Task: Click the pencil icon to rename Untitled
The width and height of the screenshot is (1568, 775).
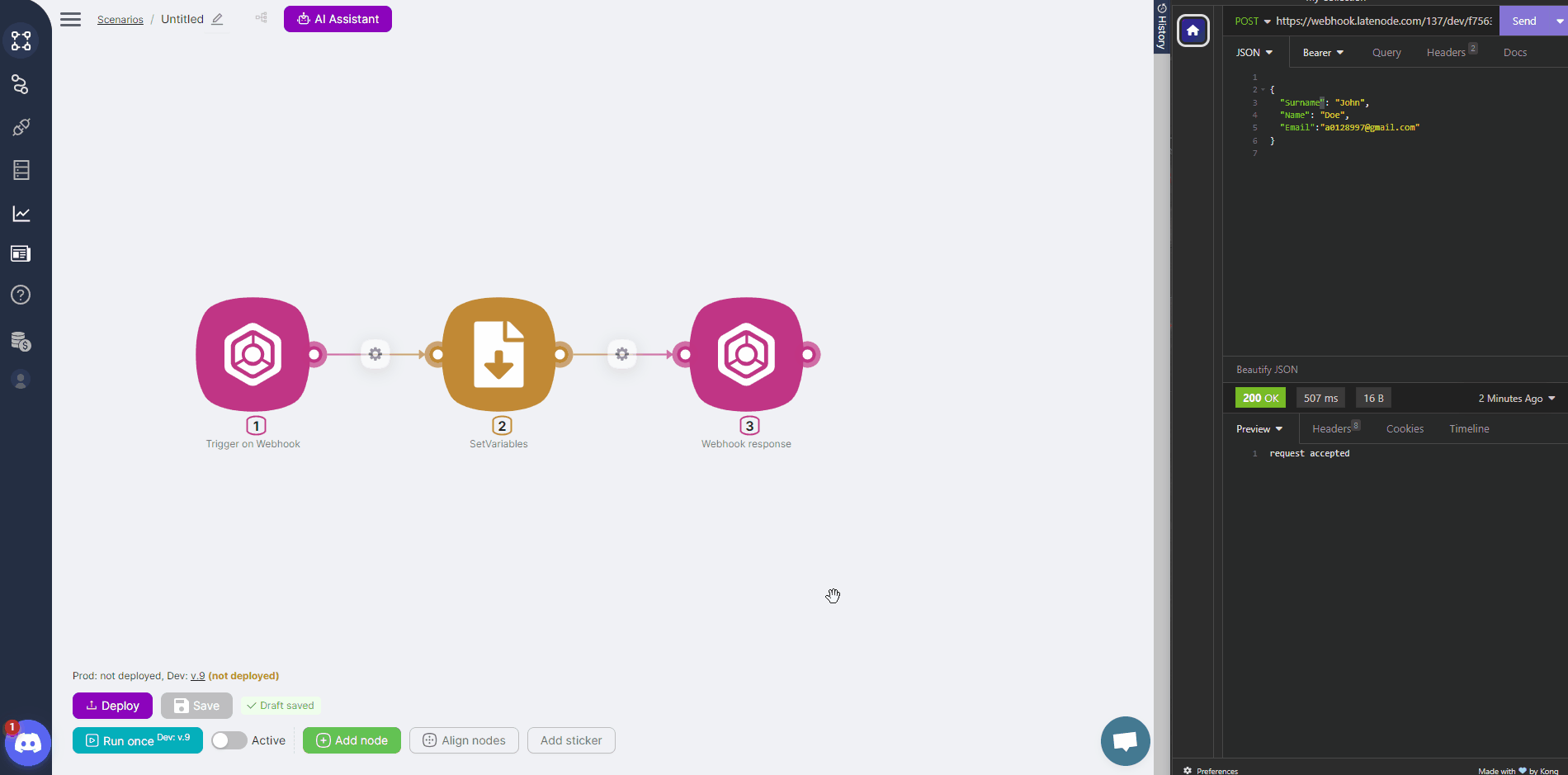Action: click(x=217, y=19)
